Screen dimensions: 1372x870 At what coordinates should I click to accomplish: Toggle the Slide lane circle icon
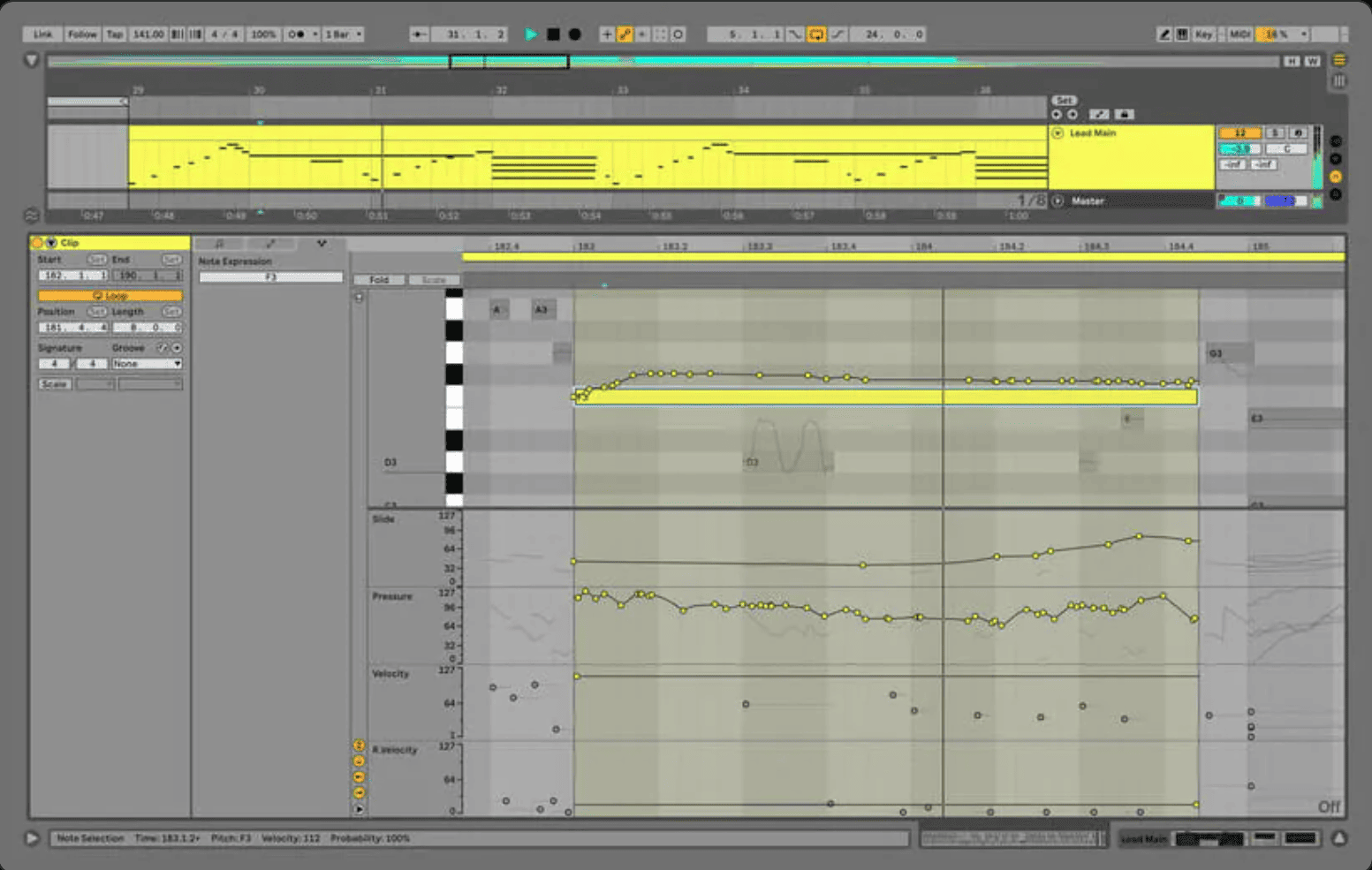(359, 746)
